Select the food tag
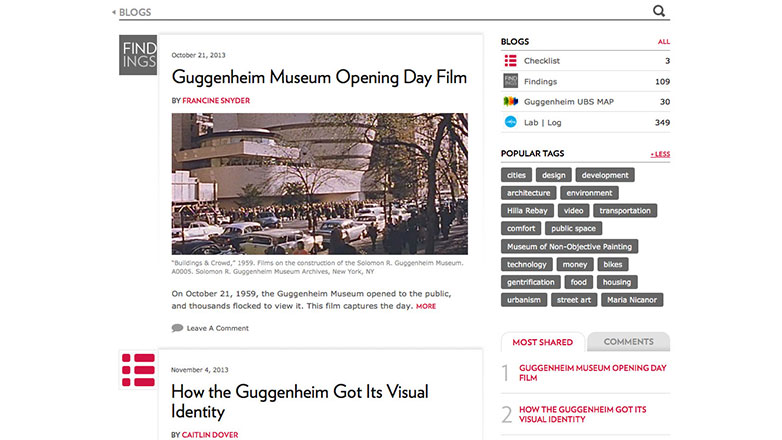Viewport: 782px width, 440px height. point(579,282)
